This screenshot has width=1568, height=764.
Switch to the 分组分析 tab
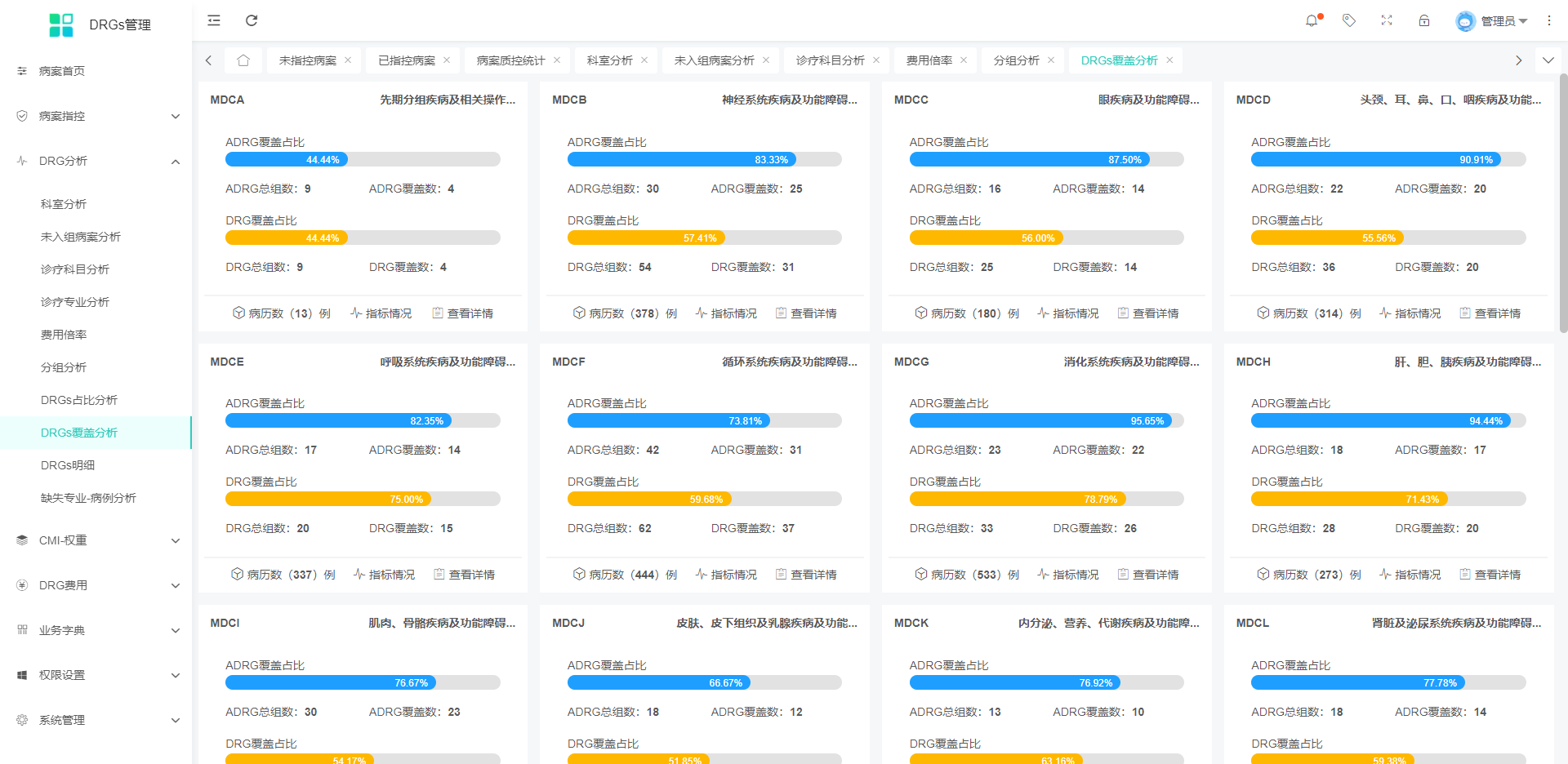click(x=1016, y=60)
